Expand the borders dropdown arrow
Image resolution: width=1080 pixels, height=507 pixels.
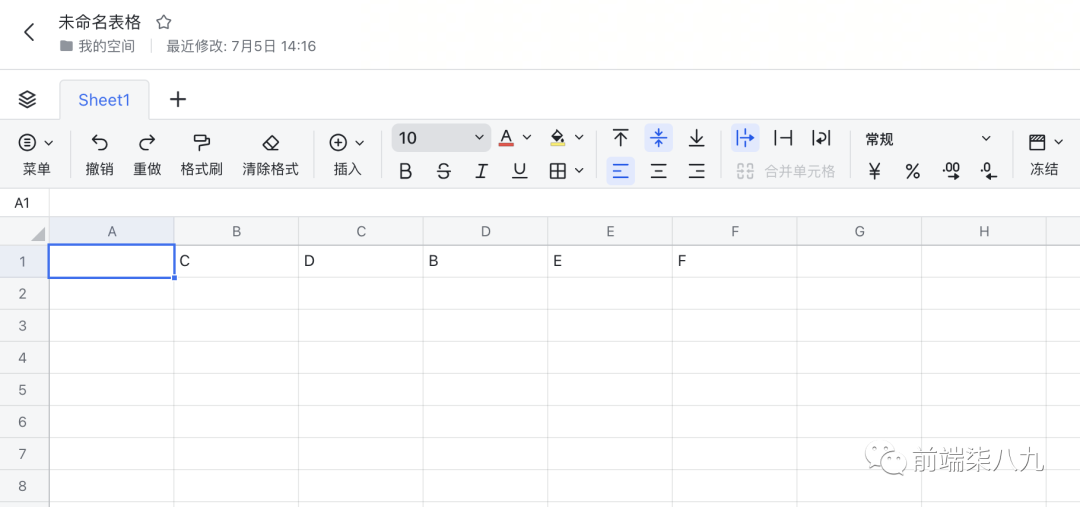pyautogui.click(x=579, y=170)
